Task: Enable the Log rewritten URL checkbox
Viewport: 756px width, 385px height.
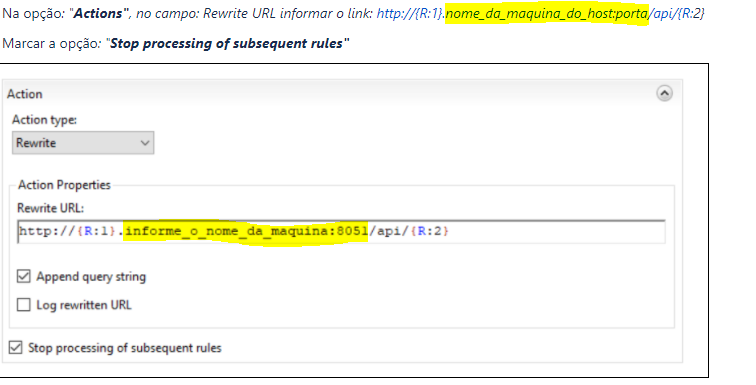Action: [x=24, y=305]
